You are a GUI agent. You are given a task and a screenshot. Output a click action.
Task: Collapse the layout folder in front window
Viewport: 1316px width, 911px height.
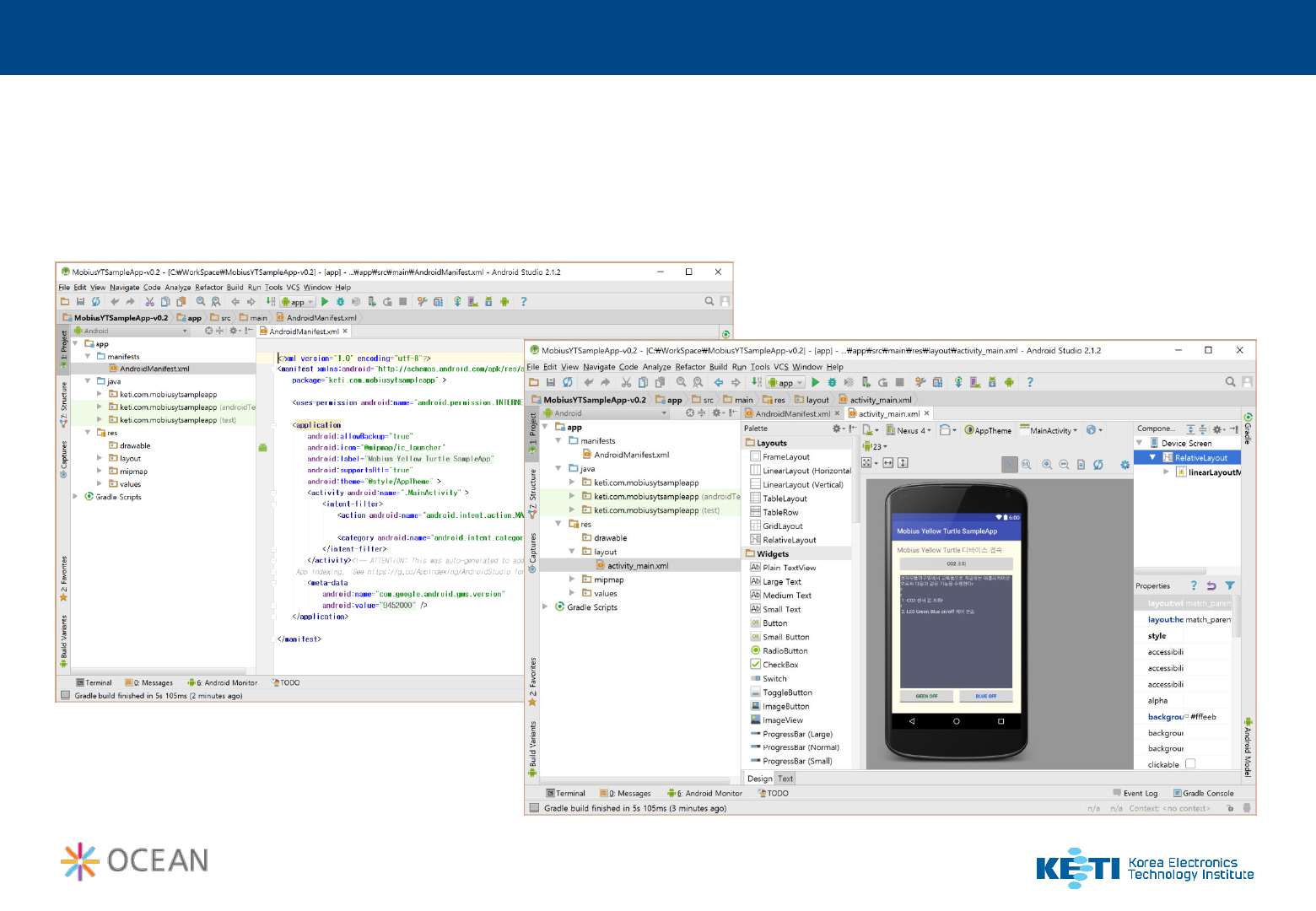[572, 552]
